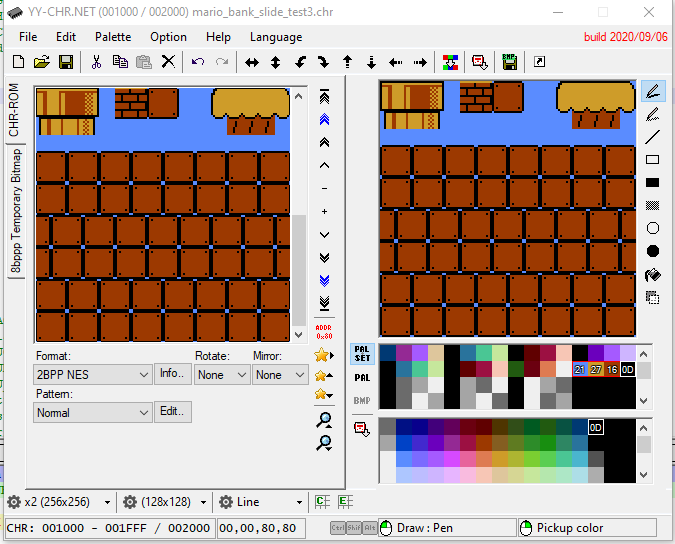Zoom in with the upper magnifier
This screenshot has height=544, width=675.
click(324, 420)
